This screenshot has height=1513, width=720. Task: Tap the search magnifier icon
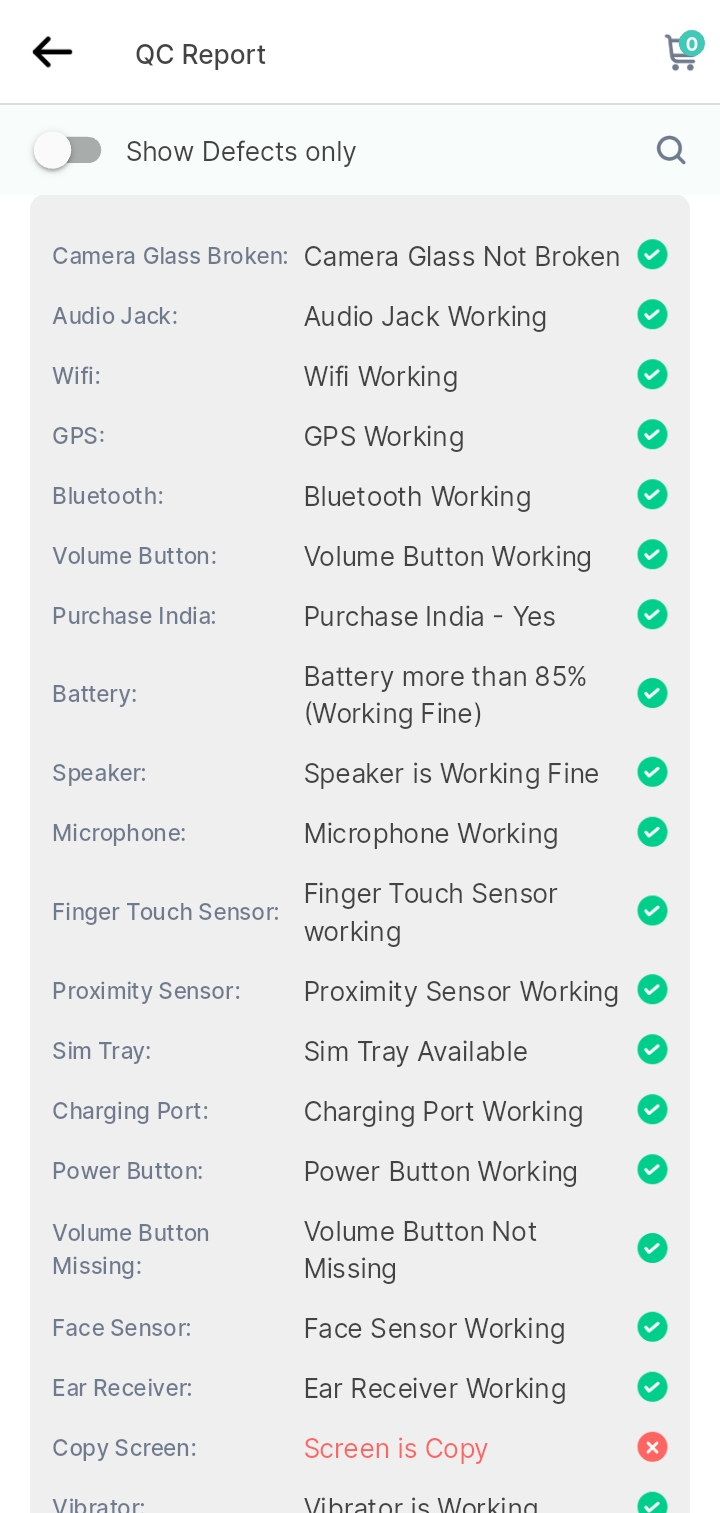671,151
